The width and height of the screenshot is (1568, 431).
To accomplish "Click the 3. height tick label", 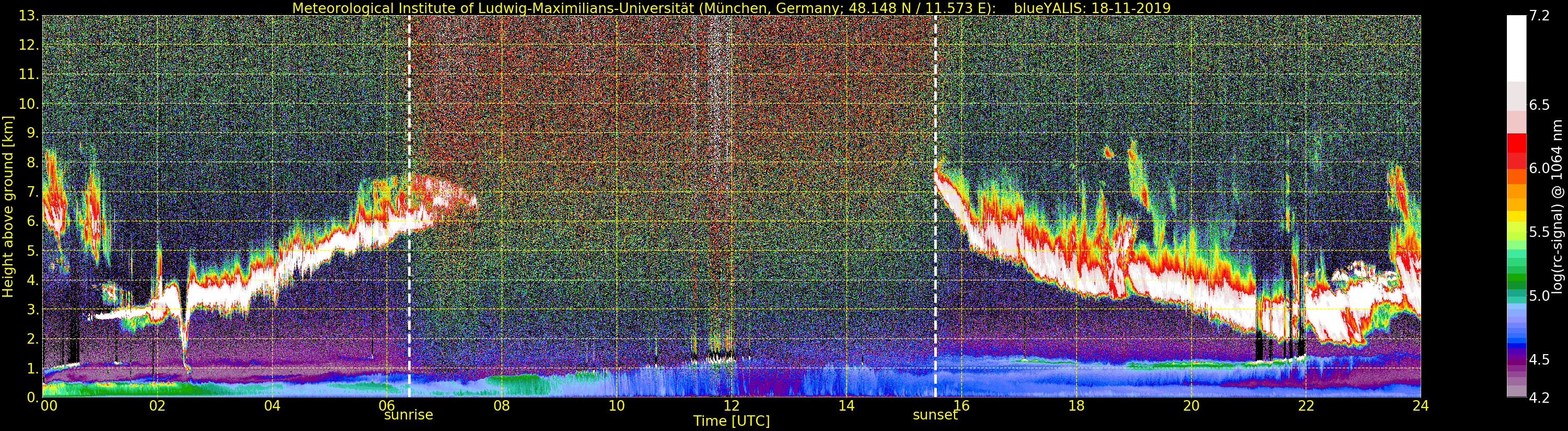I will tap(33, 309).
